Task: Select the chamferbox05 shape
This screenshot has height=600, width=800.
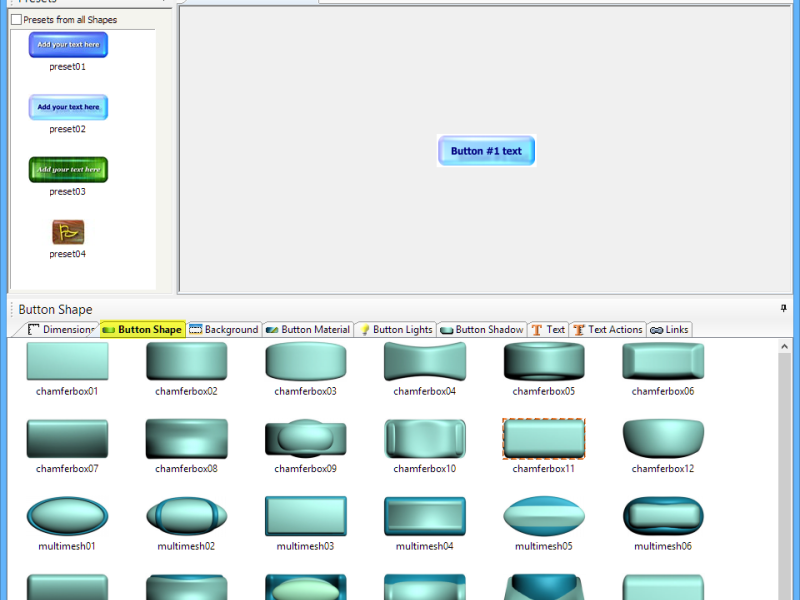Action: (544, 361)
